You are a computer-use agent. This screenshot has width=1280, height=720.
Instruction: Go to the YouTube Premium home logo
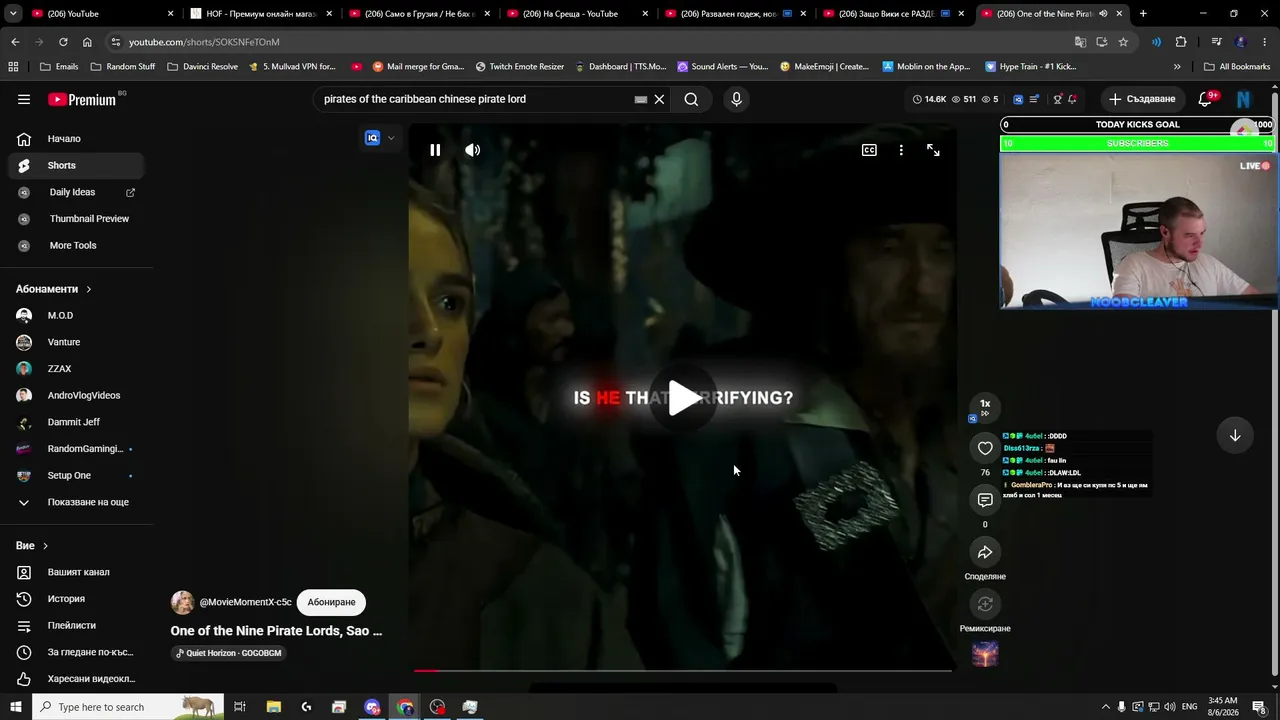82,99
